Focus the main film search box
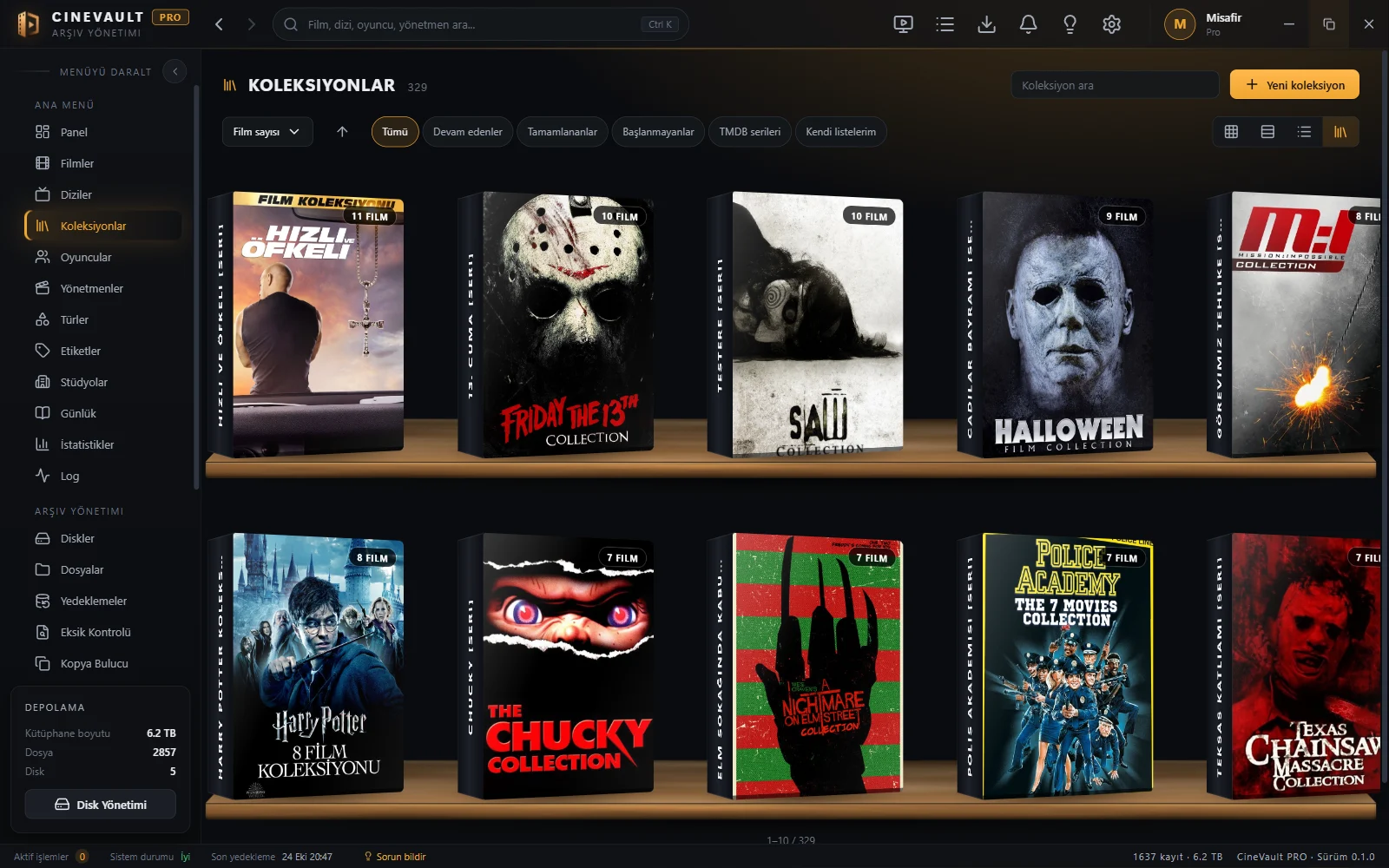 tap(481, 24)
